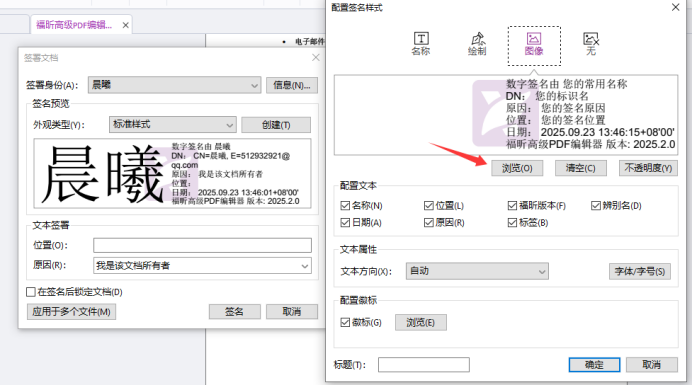Click the 位置(O) text field
The width and height of the screenshot is (693, 386).
pos(202,245)
